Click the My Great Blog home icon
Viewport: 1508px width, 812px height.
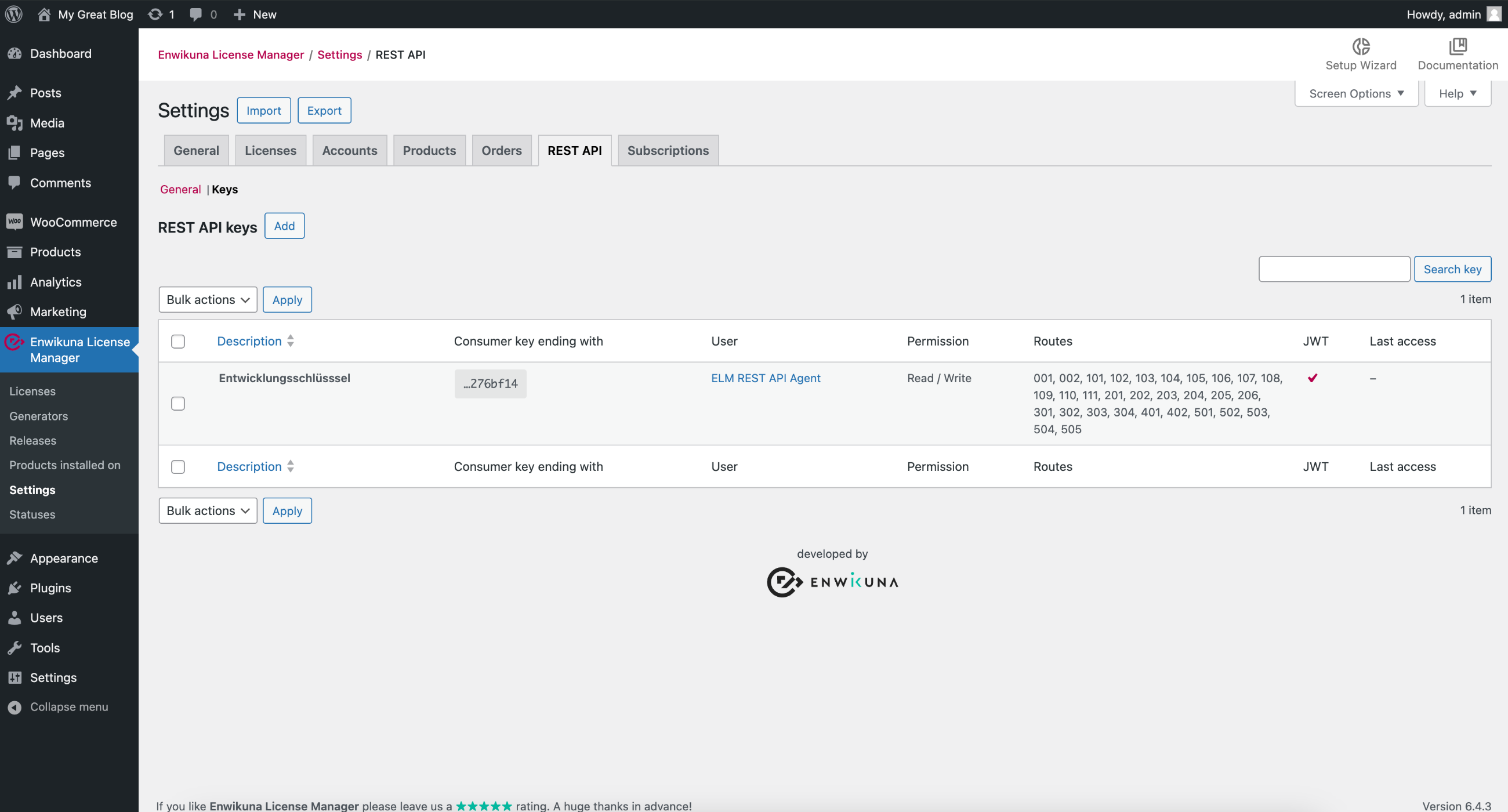pyautogui.click(x=44, y=14)
